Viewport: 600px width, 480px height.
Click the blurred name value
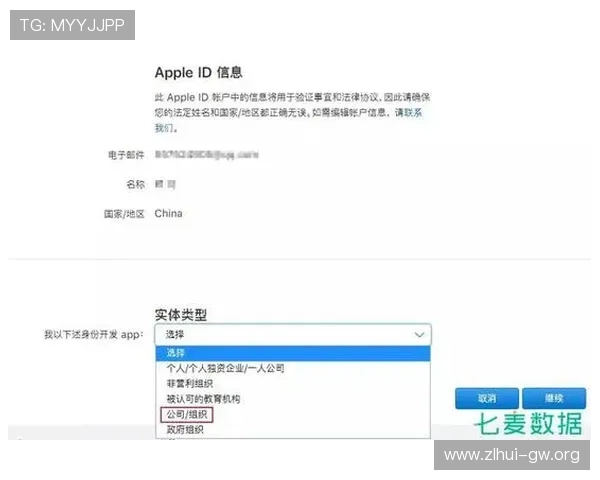pos(165,184)
